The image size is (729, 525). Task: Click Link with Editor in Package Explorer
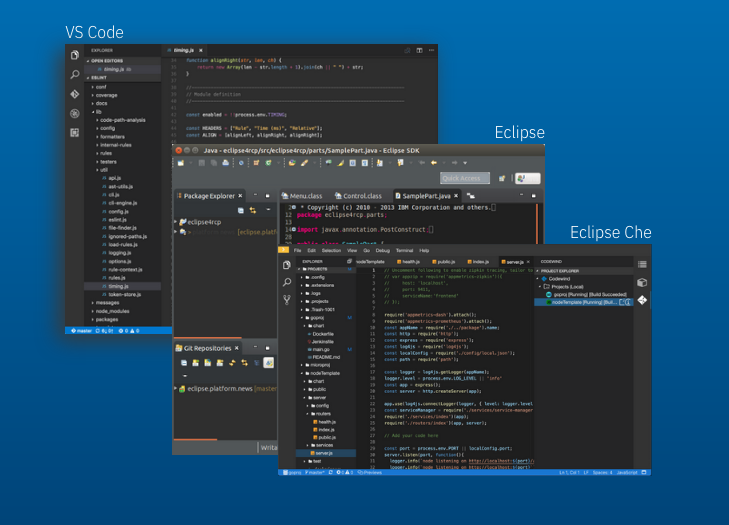coord(252,211)
